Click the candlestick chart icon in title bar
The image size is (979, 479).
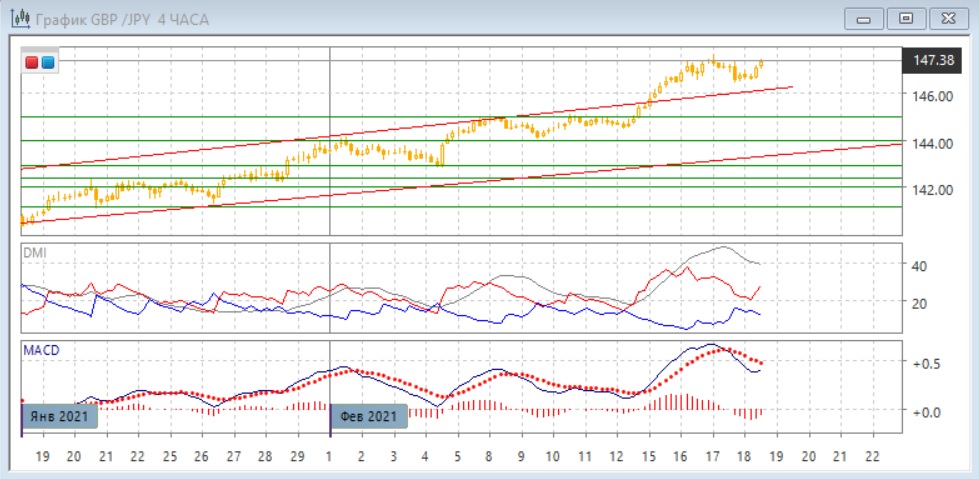click(x=18, y=19)
